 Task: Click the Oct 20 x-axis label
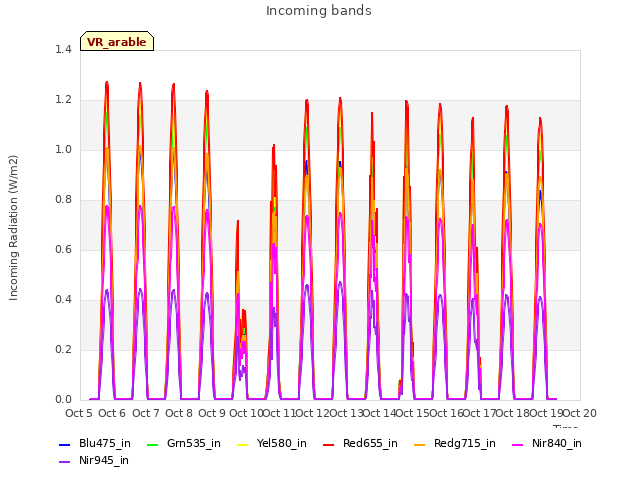pos(580,413)
